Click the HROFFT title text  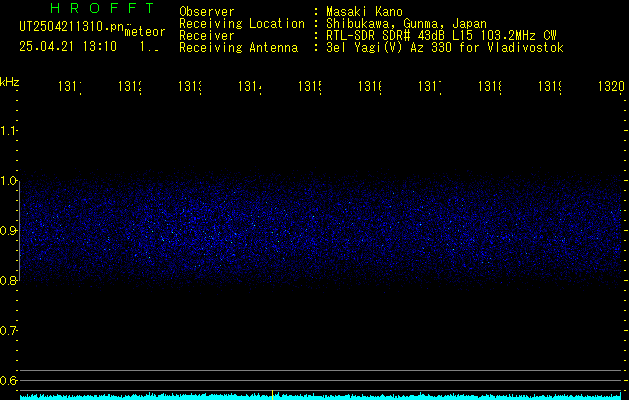(x=103, y=8)
